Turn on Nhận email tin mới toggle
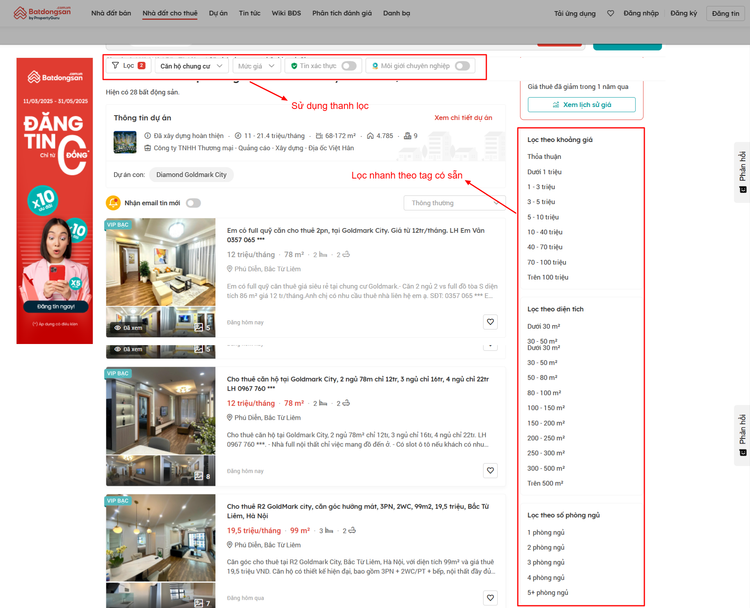 [192, 203]
